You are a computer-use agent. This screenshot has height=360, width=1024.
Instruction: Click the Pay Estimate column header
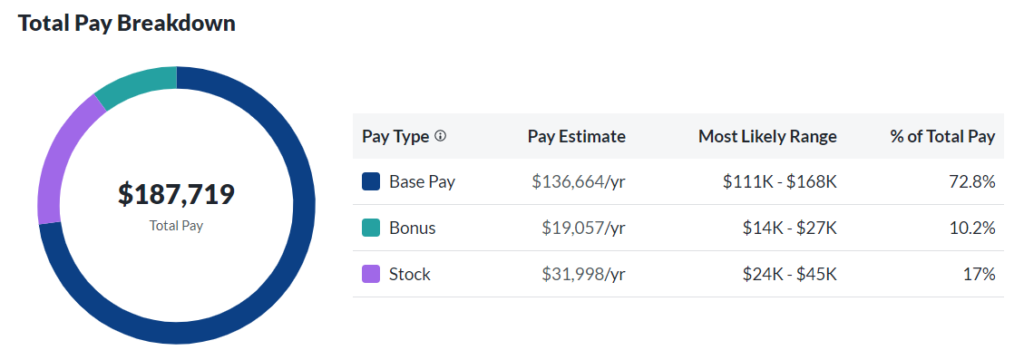(577, 137)
